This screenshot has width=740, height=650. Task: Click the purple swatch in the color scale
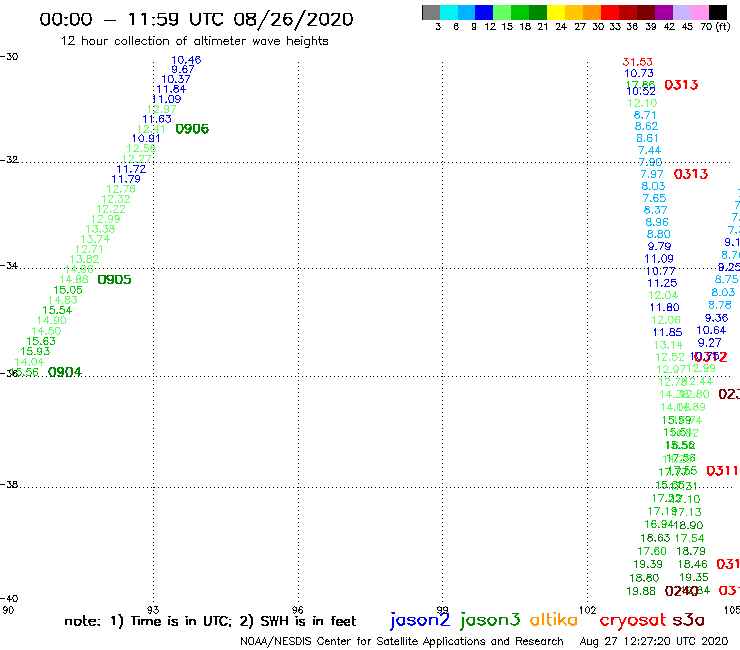(664, 12)
